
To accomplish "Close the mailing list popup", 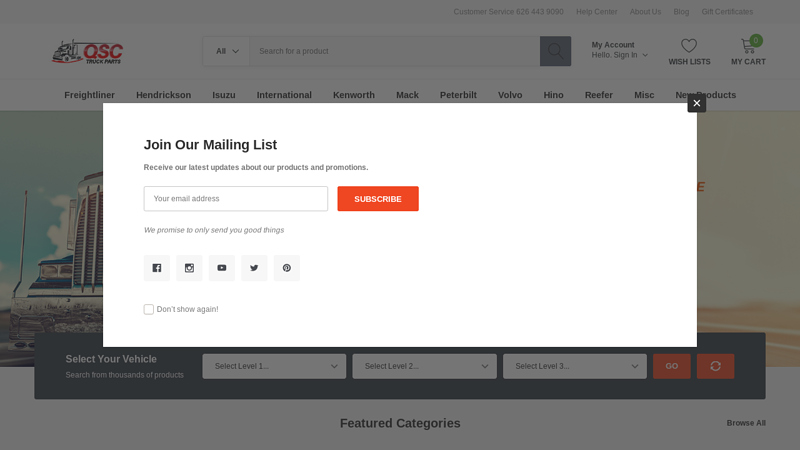I will pos(696,103).
